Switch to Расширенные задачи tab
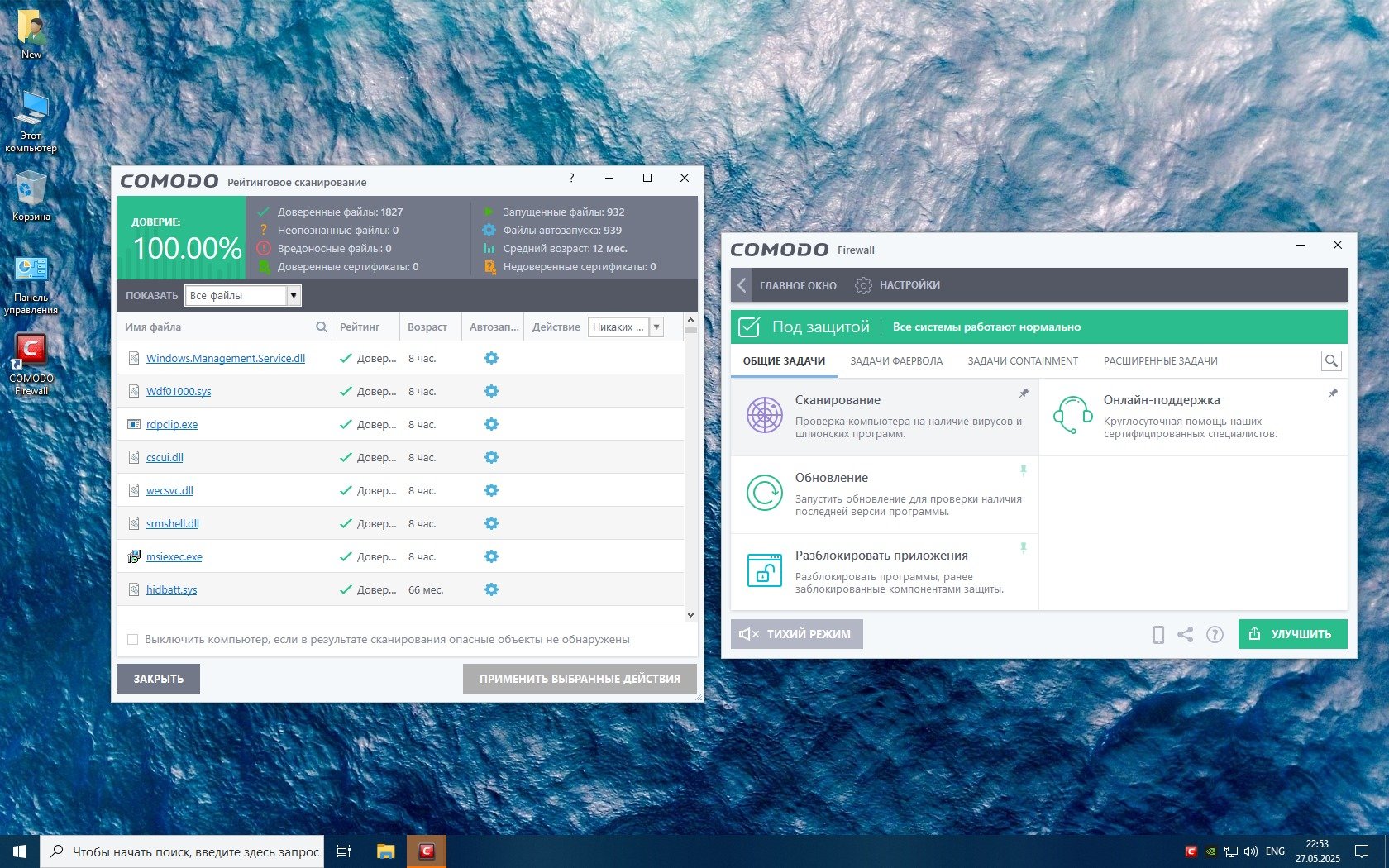This screenshot has height=868, width=1389. 1160,360
